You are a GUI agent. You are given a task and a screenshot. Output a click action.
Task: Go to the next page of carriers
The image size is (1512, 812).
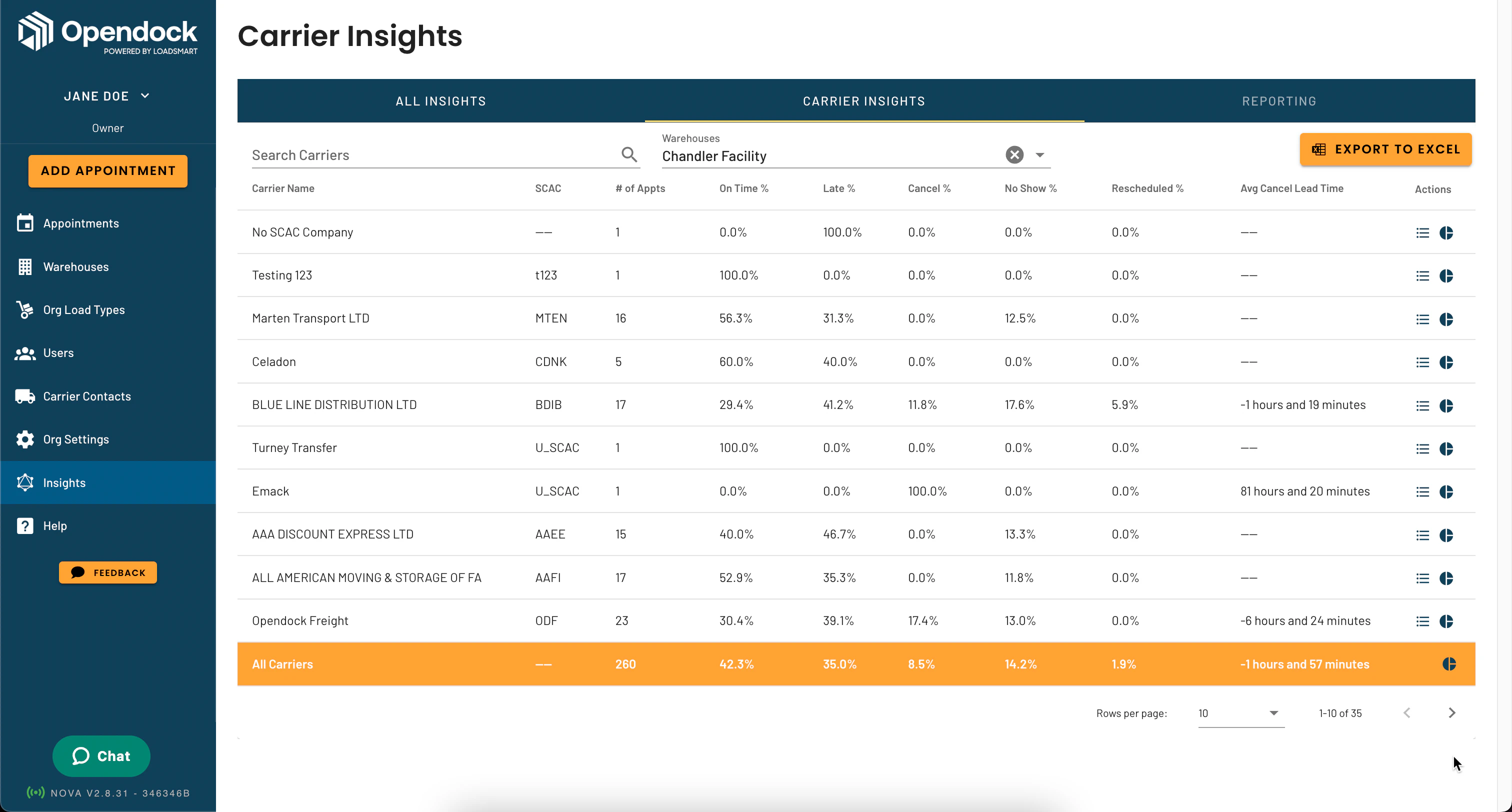[x=1451, y=713]
